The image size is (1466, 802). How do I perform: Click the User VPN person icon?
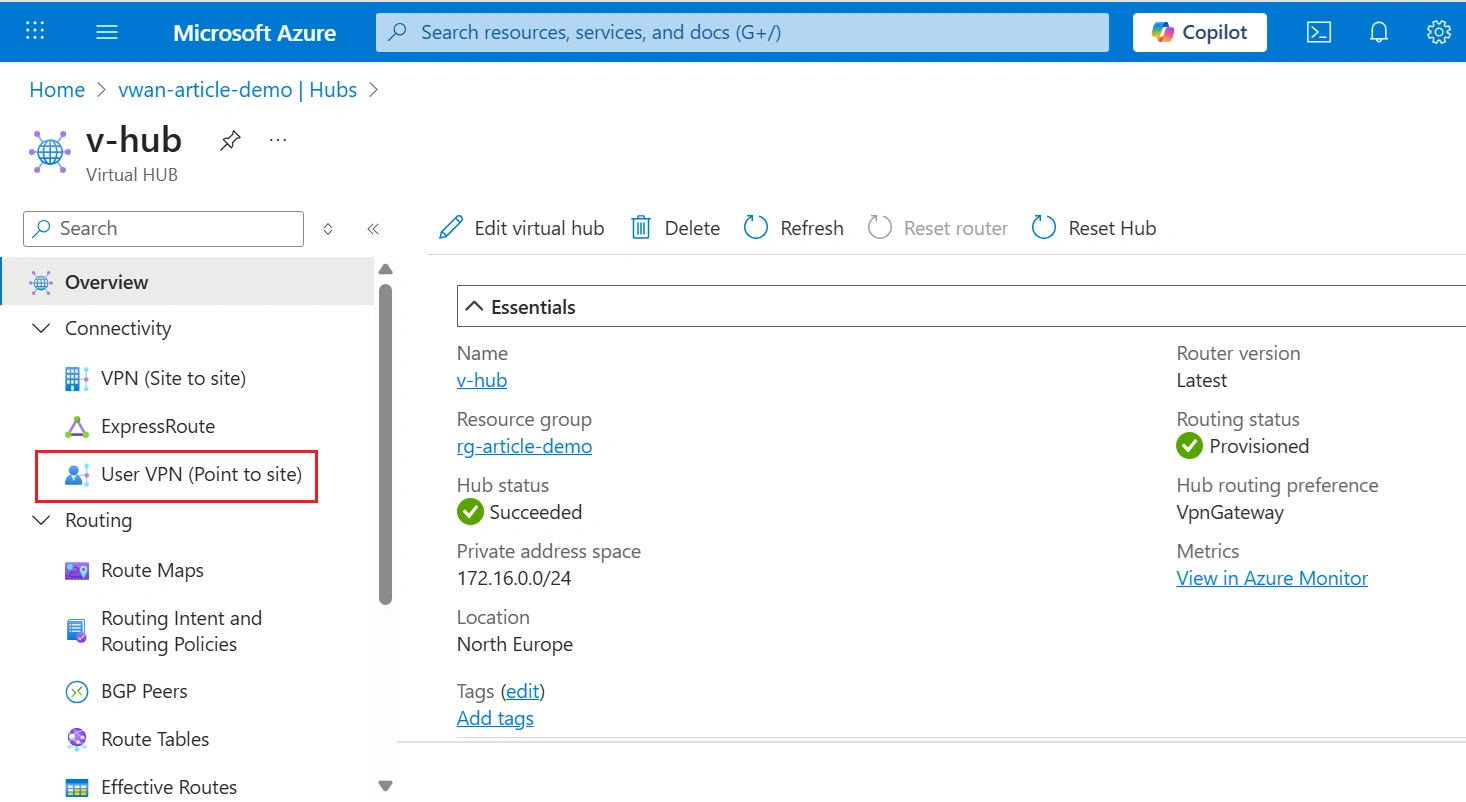[x=77, y=474]
